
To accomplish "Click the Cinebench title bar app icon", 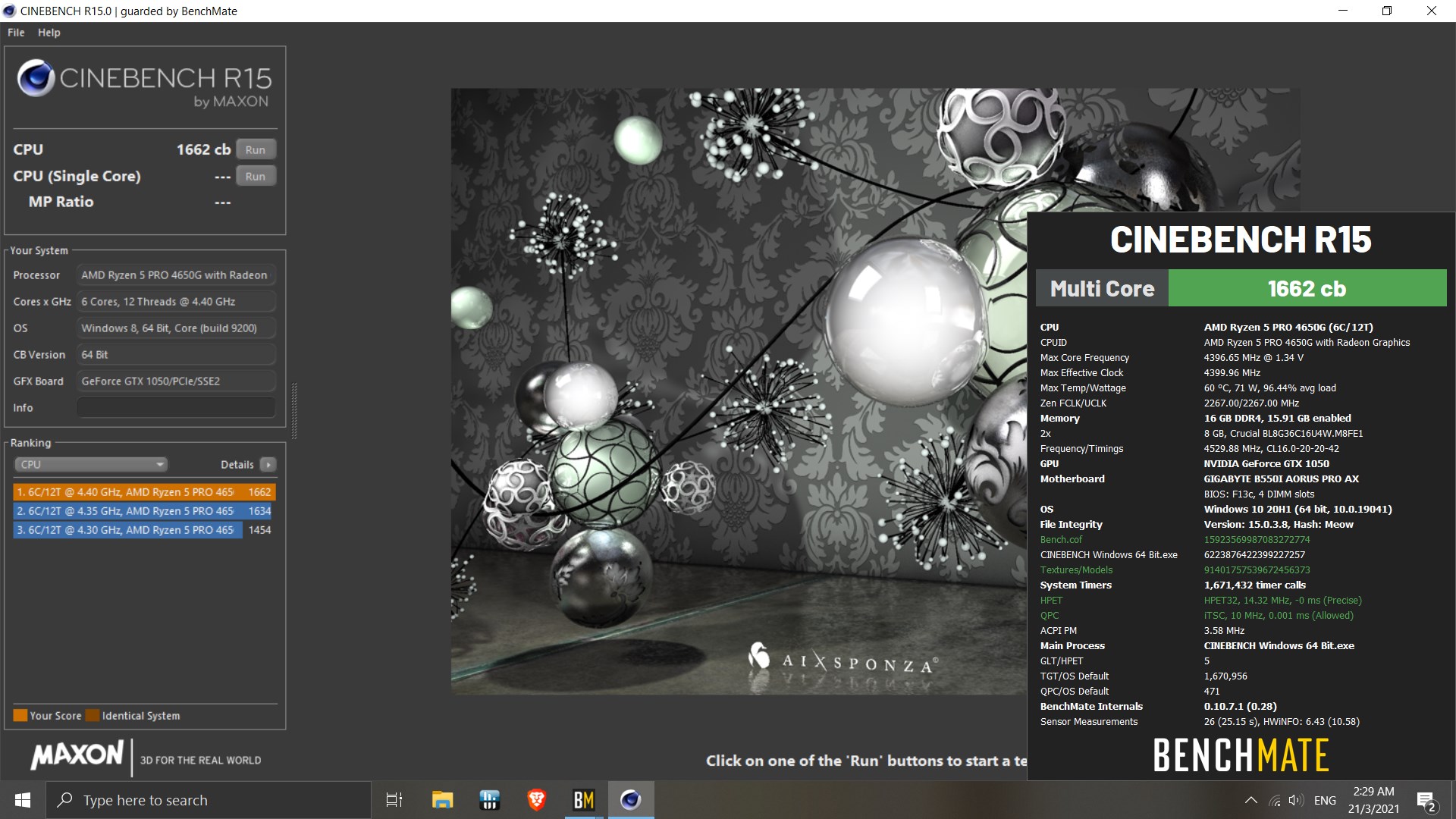I will (x=10, y=11).
